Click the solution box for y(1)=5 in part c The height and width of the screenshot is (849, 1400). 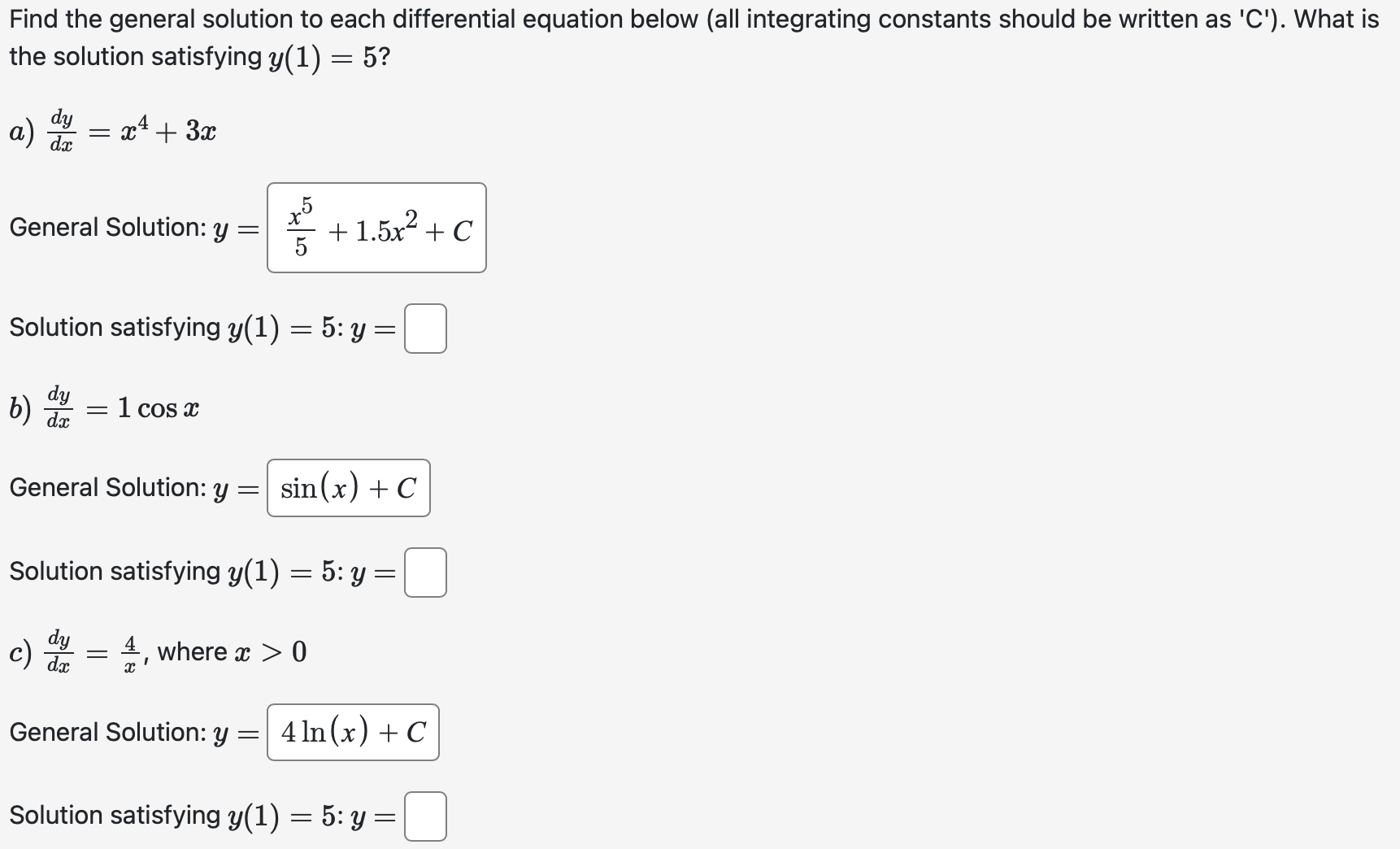tap(425, 816)
